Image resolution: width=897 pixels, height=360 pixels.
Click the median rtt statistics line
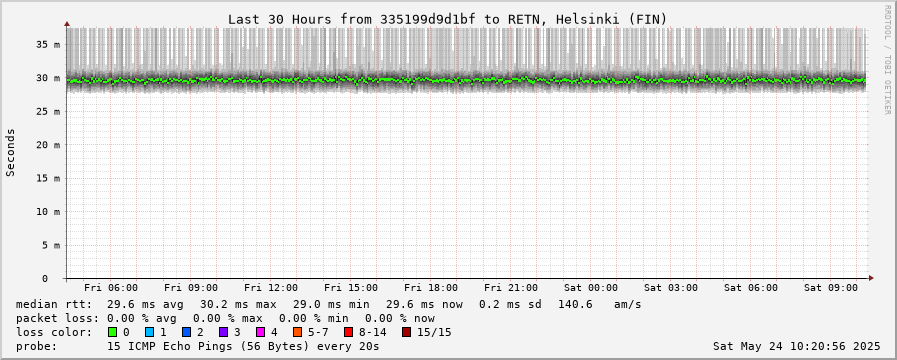click(328, 304)
